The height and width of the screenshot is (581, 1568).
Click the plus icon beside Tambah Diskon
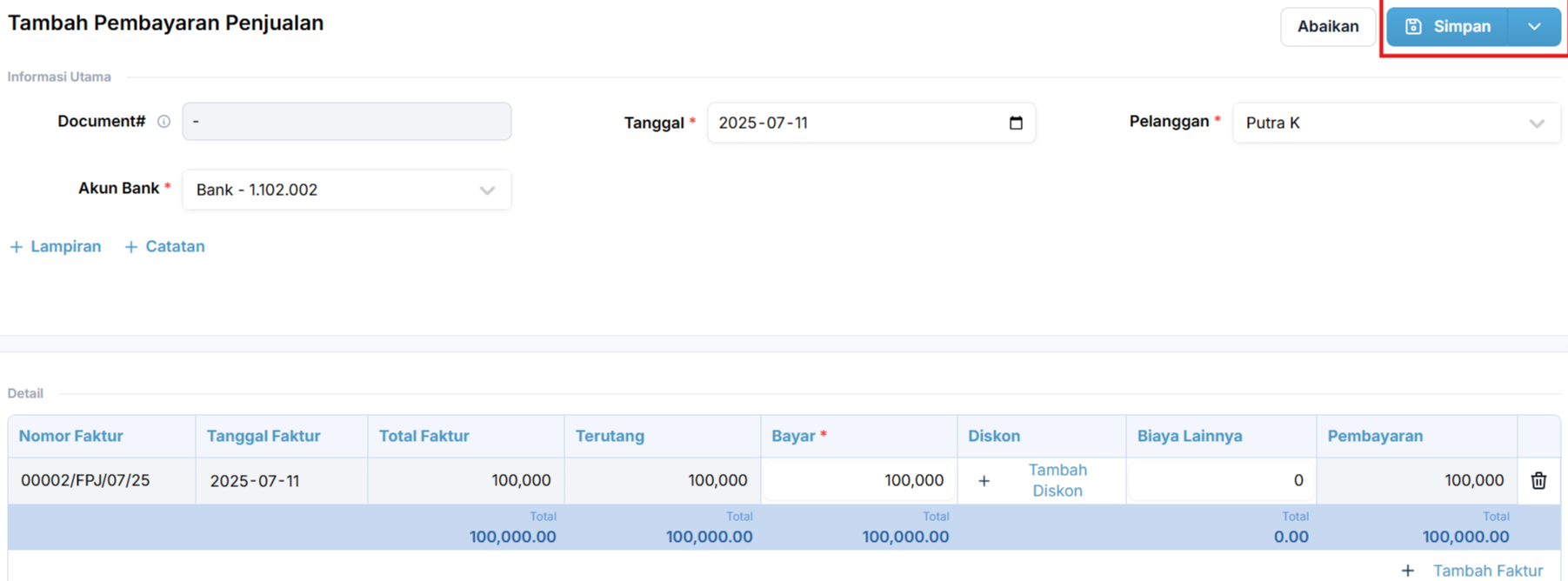pyautogui.click(x=984, y=481)
